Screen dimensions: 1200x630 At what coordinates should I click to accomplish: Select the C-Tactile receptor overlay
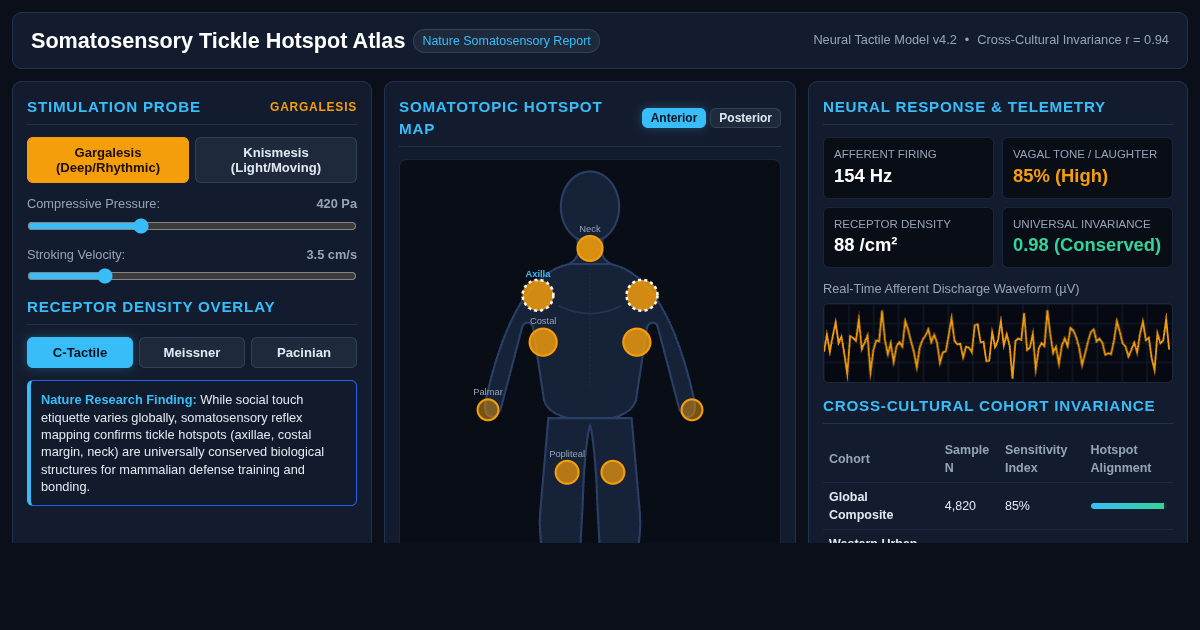click(80, 352)
